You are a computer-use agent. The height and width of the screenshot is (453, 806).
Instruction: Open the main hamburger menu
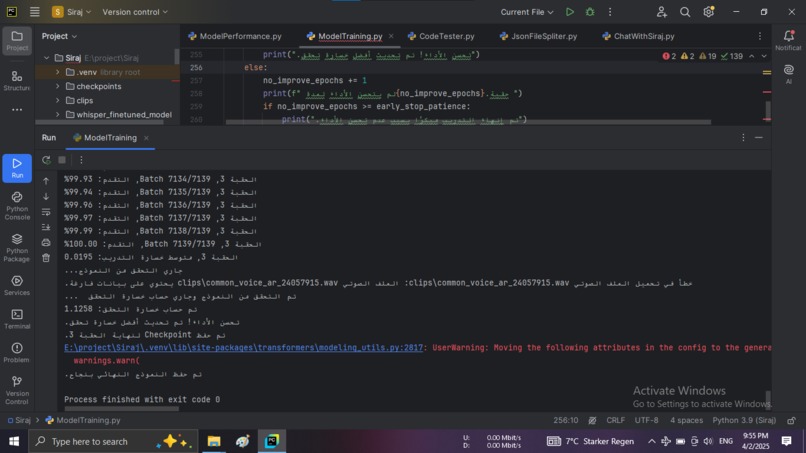(34, 12)
